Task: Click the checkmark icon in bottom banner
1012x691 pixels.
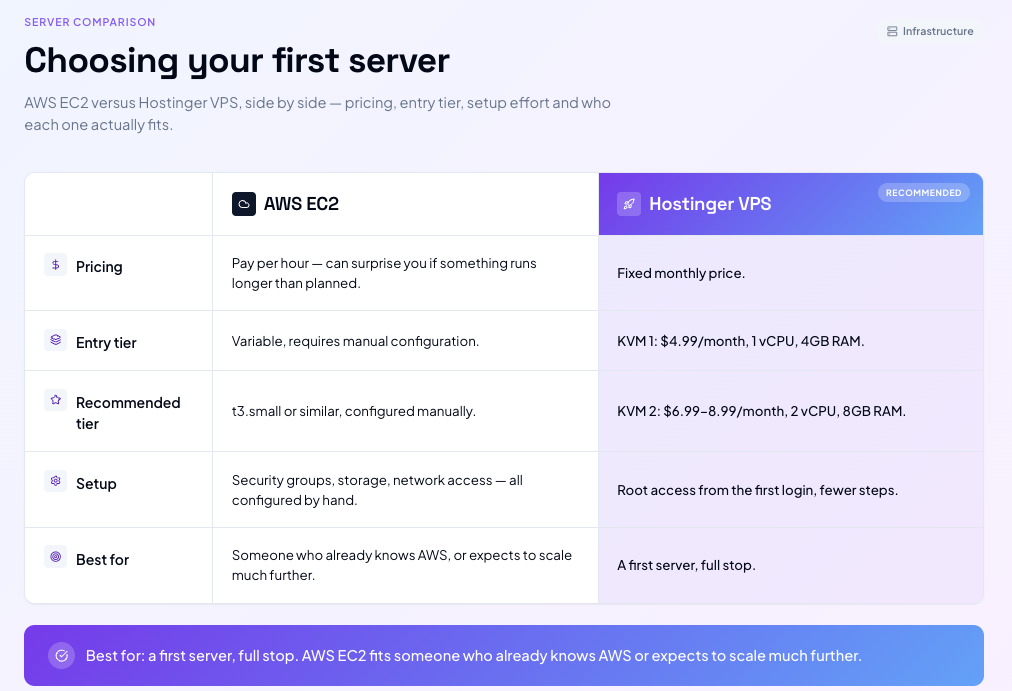Action: 61,656
